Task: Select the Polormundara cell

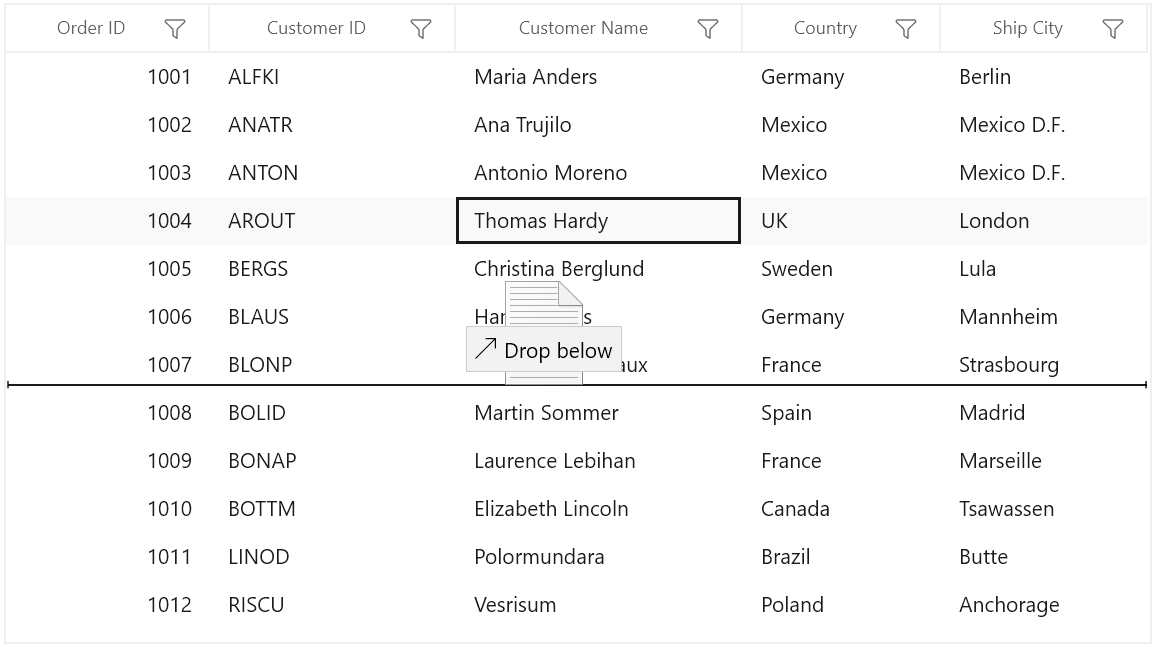Action: point(599,556)
